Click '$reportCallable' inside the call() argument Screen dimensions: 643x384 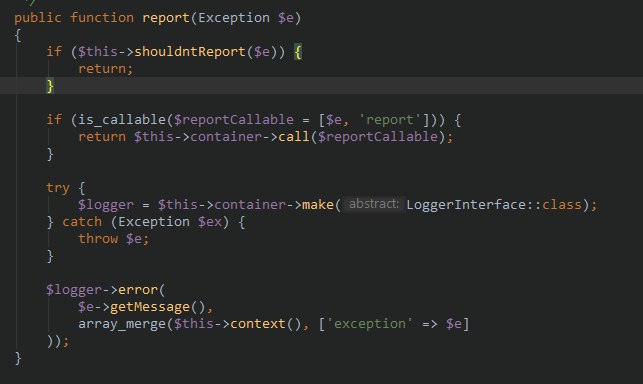tap(378, 137)
